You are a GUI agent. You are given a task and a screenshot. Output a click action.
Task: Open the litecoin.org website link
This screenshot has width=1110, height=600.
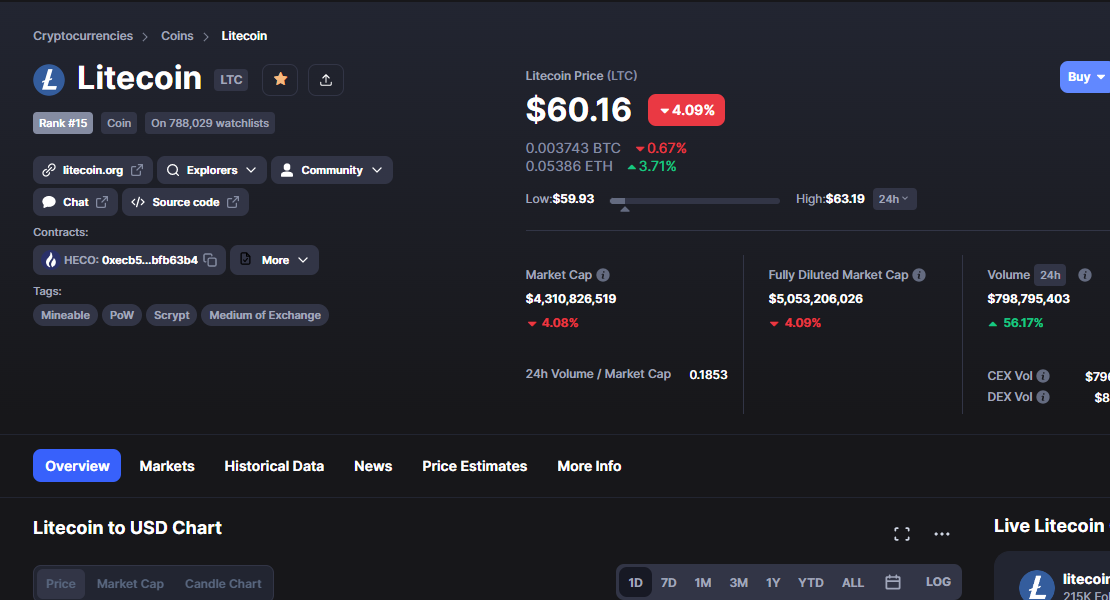(93, 170)
